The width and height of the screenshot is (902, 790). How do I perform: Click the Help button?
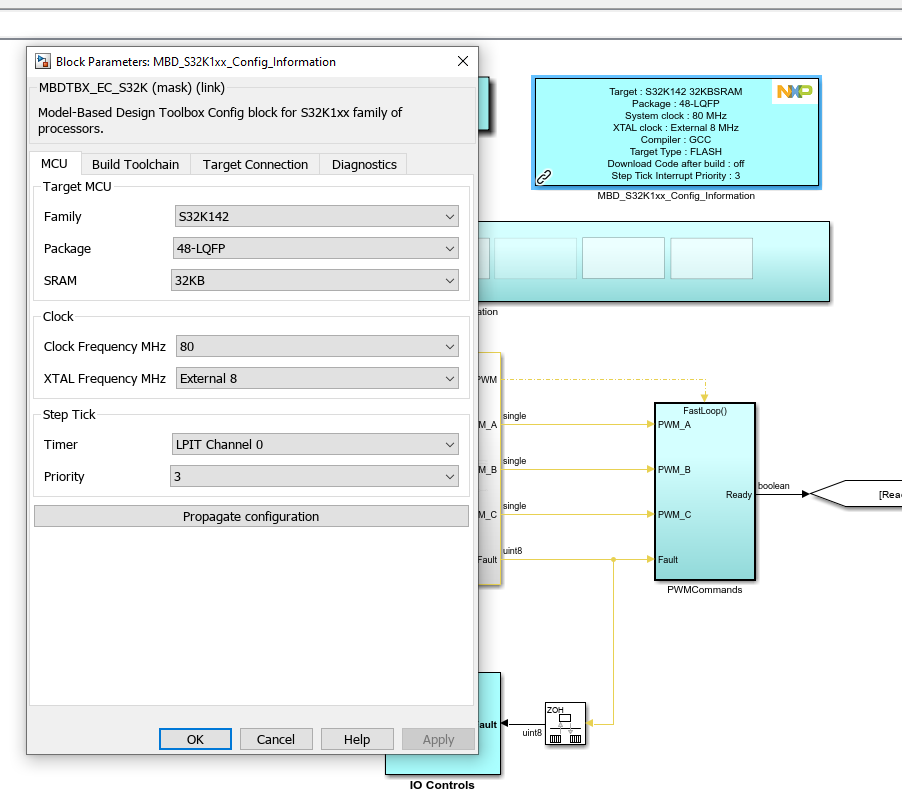pos(357,739)
